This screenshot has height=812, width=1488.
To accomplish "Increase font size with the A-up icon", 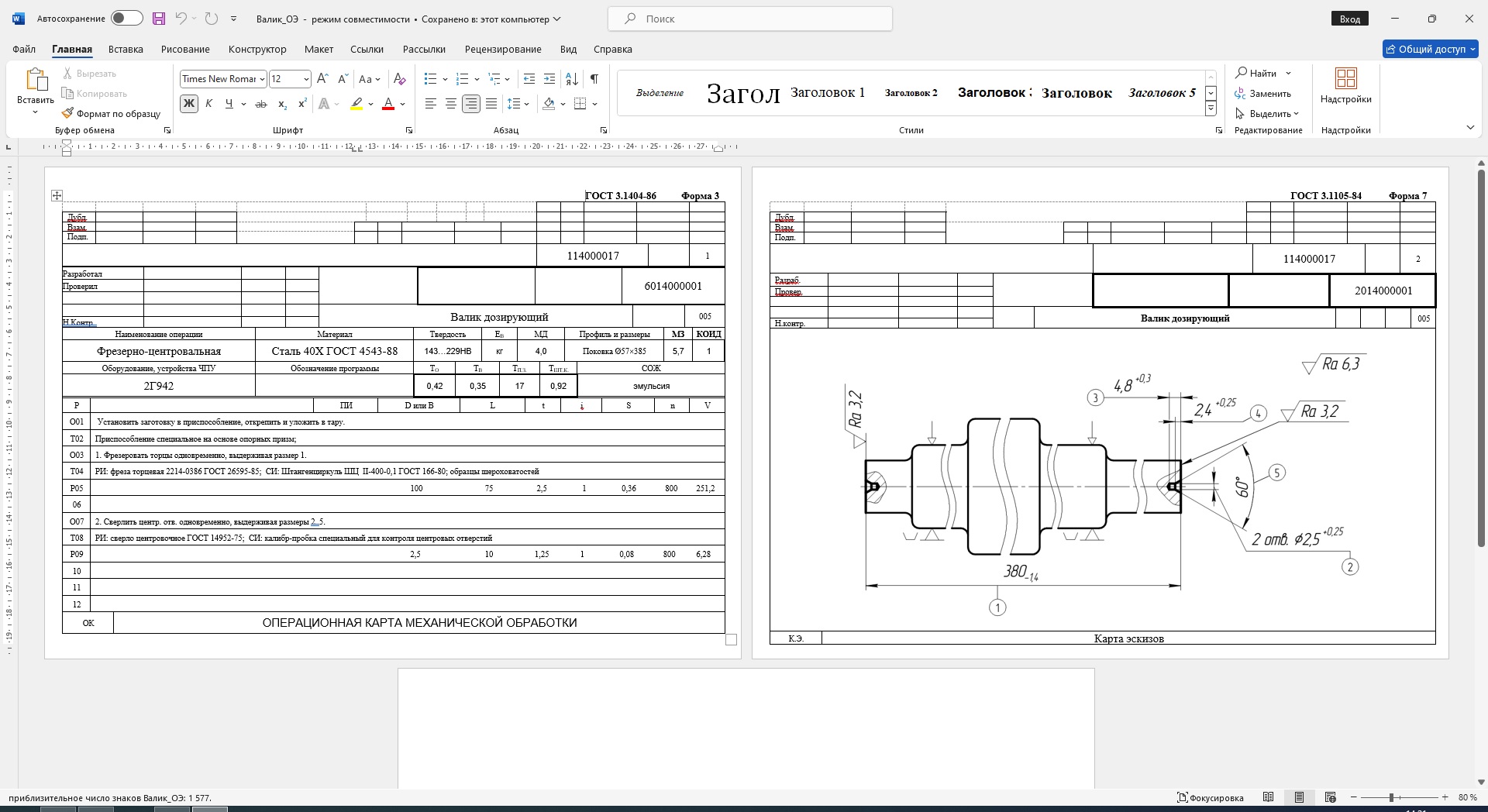I will tap(323, 78).
